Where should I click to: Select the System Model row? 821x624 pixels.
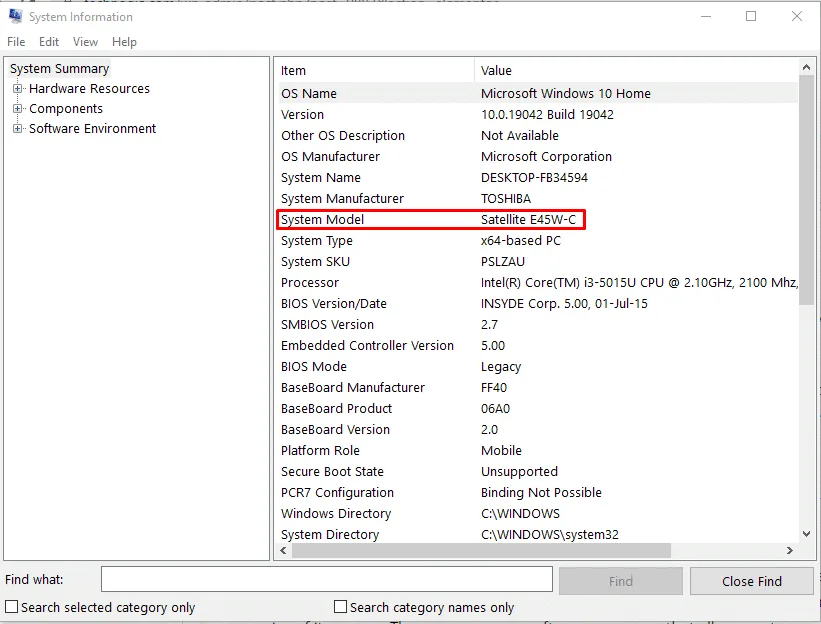(538, 219)
